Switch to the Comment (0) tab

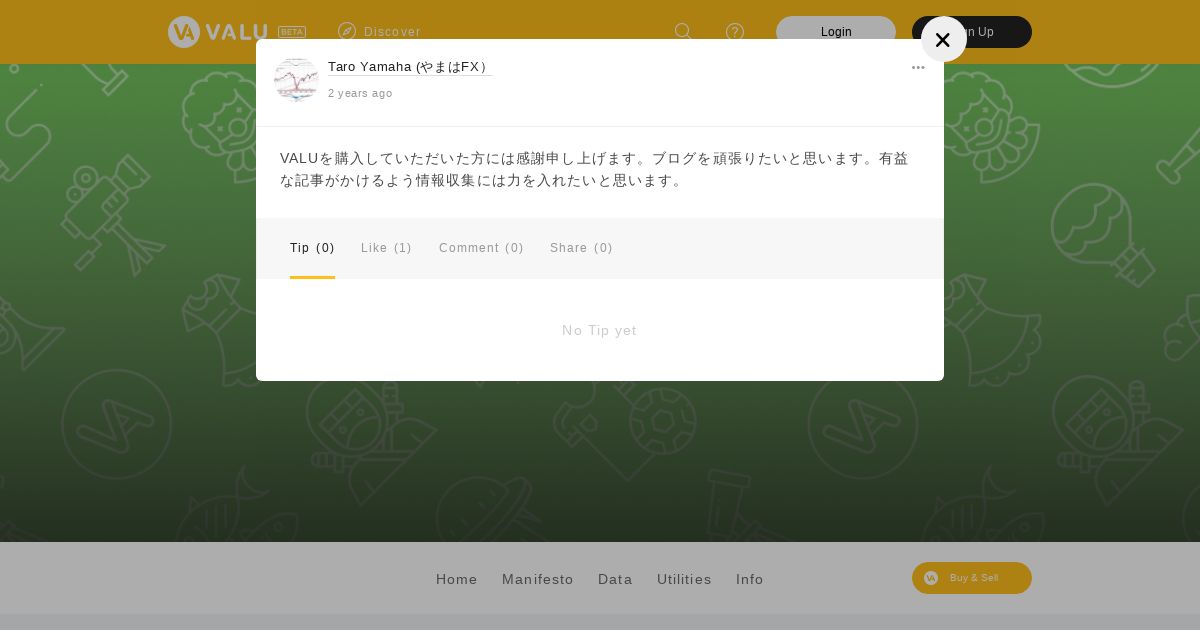(x=481, y=248)
